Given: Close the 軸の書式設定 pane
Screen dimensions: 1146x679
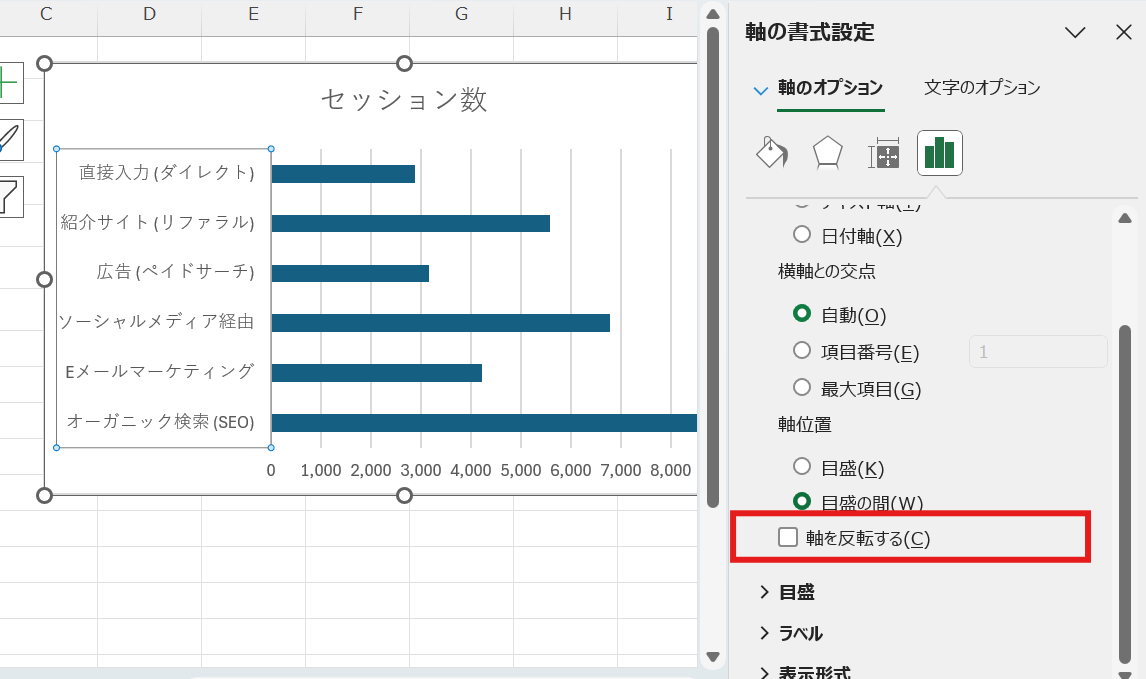Looking at the screenshot, I should click(x=1124, y=32).
